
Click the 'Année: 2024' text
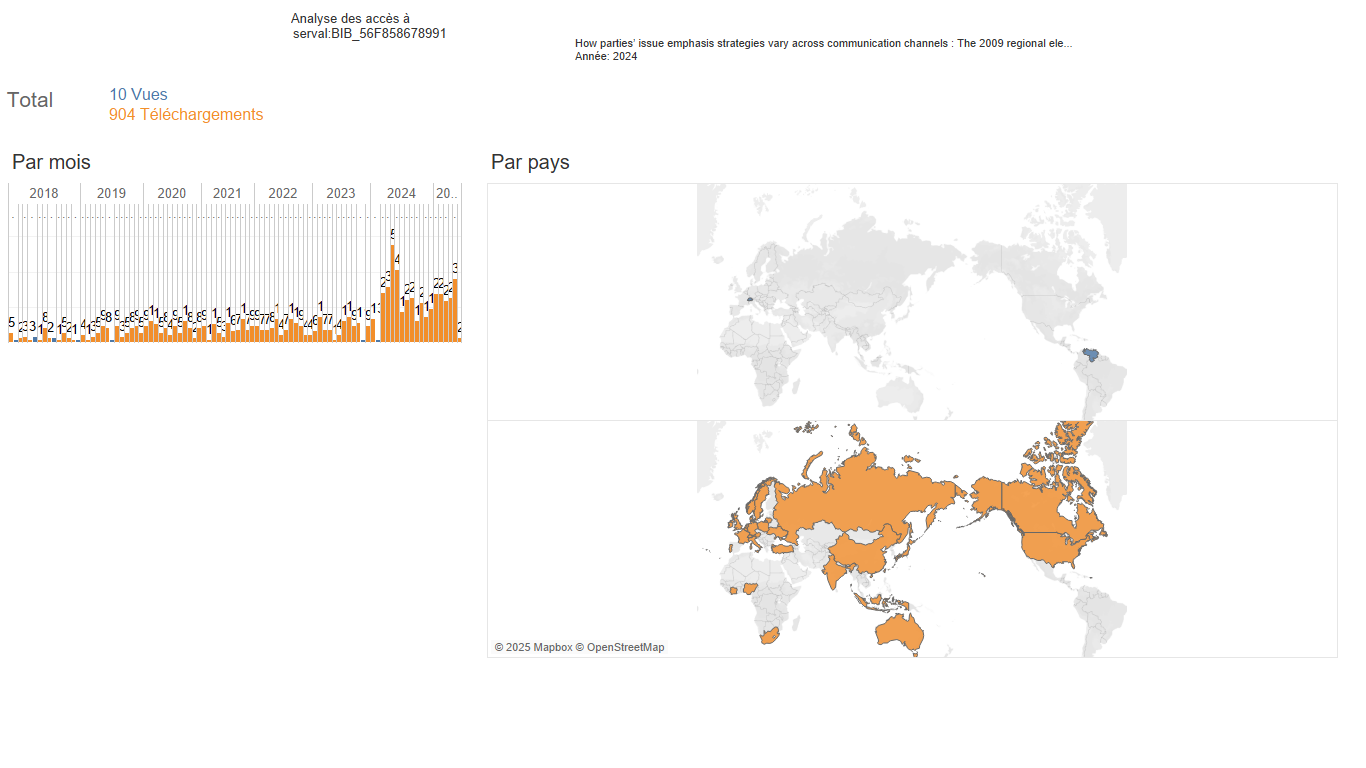[606, 57]
